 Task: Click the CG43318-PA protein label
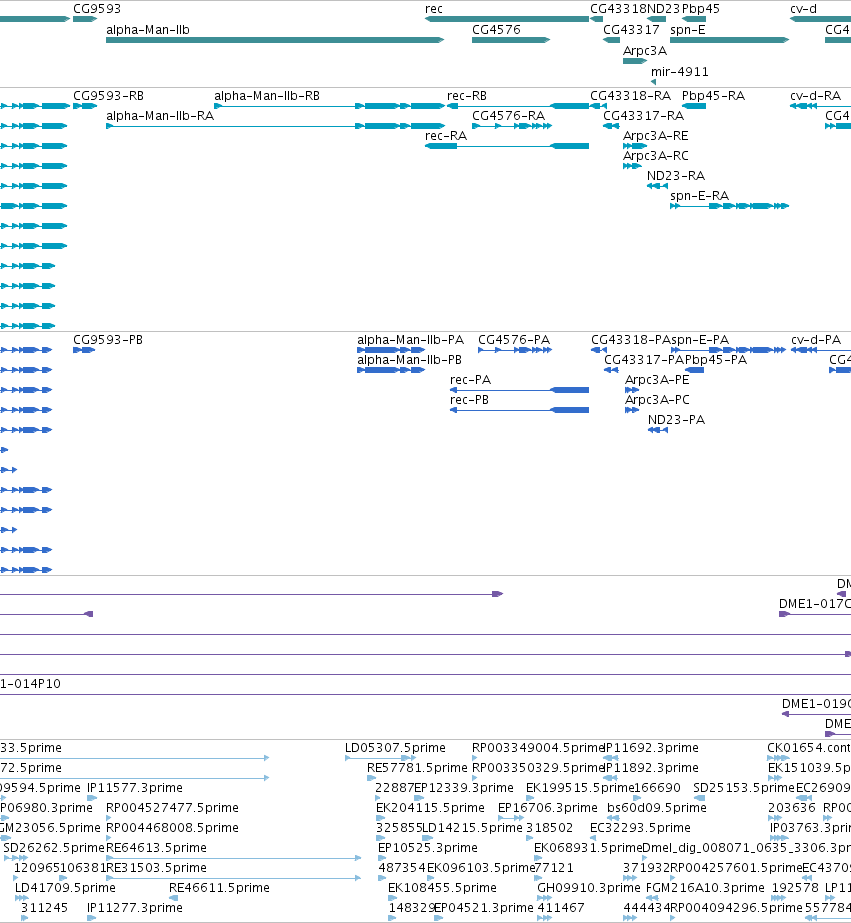(x=631, y=340)
